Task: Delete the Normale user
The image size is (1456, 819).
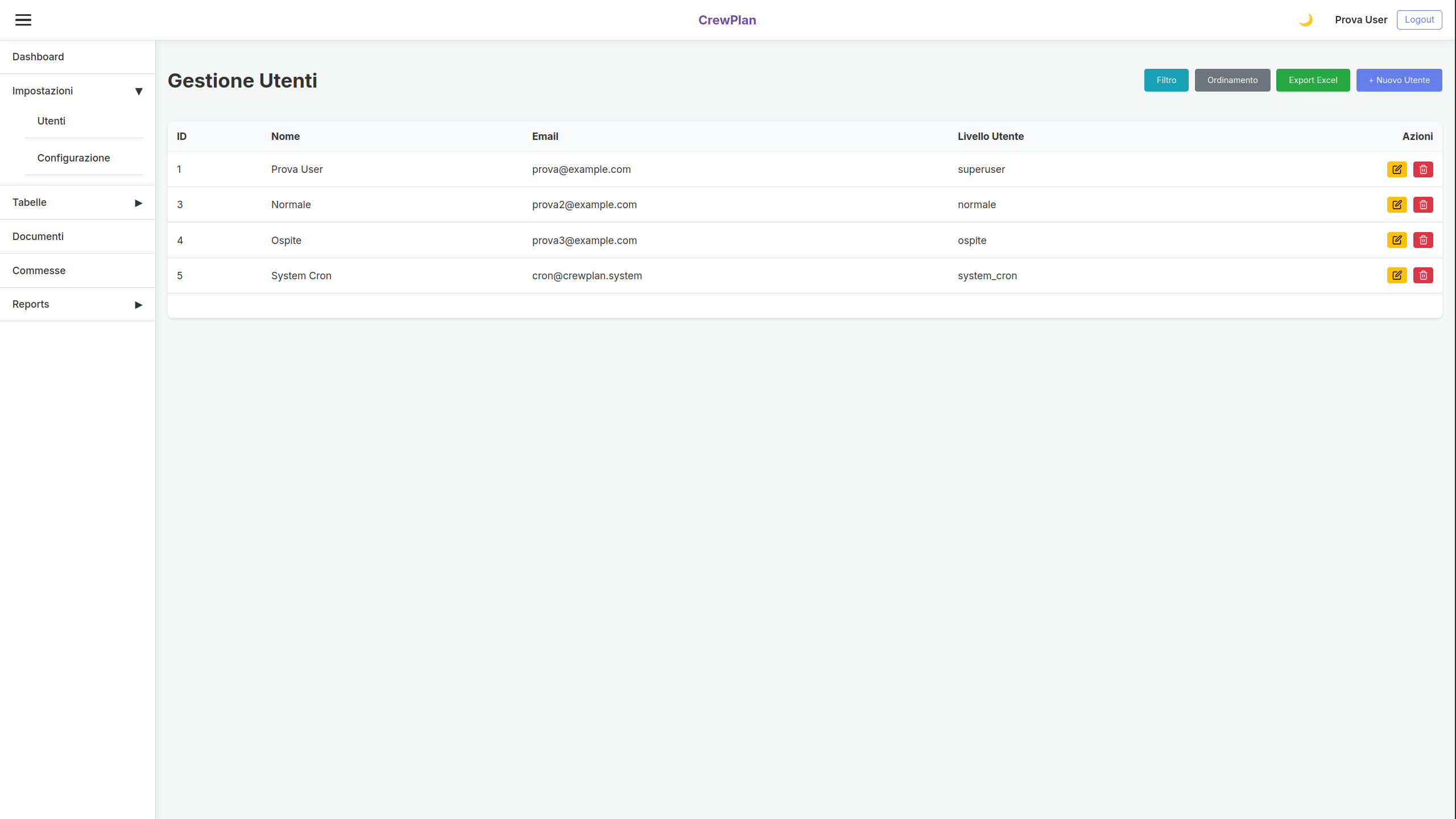Action: pyautogui.click(x=1423, y=205)
